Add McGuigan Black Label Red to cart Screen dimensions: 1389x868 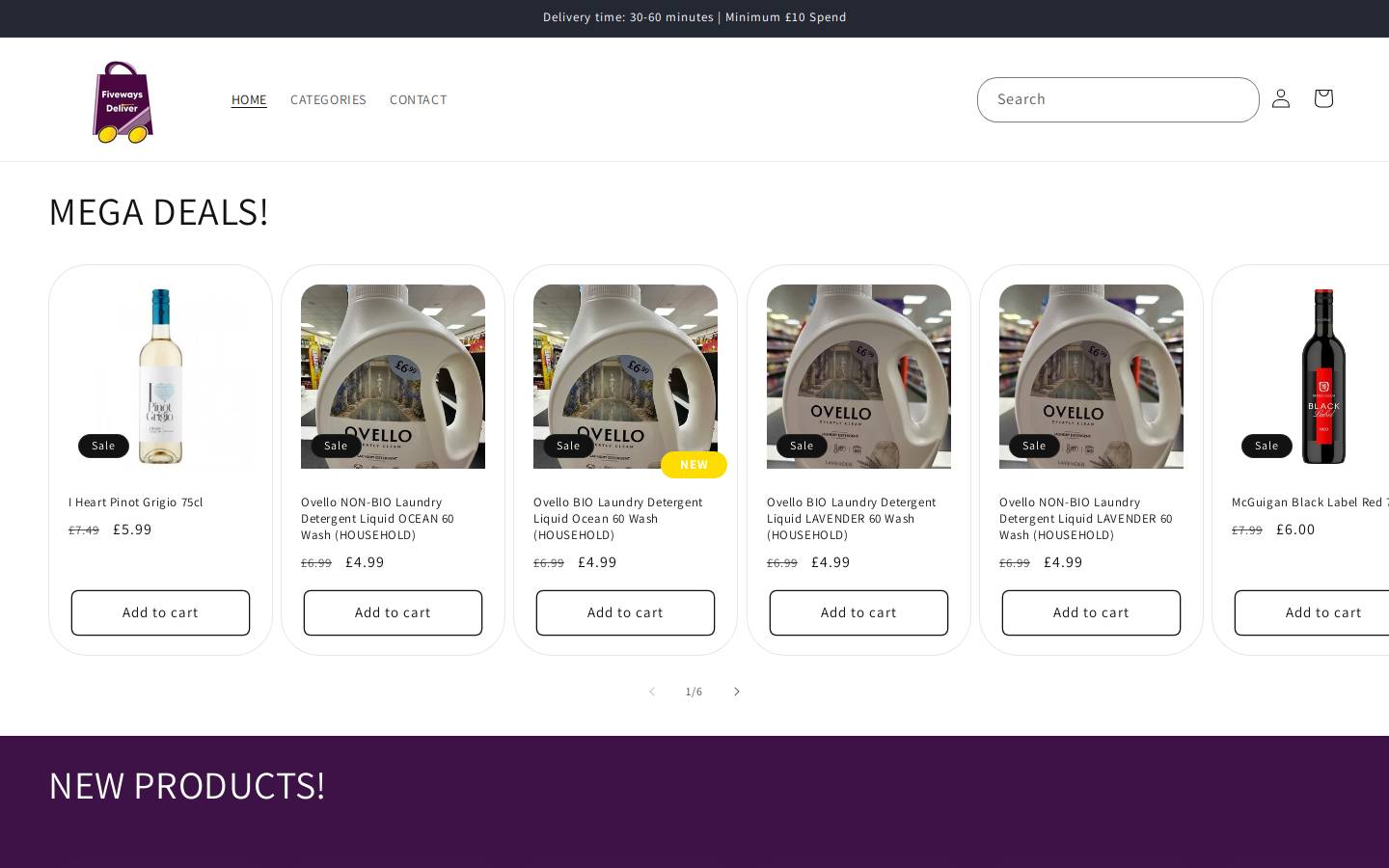[x=1312, y=612]
